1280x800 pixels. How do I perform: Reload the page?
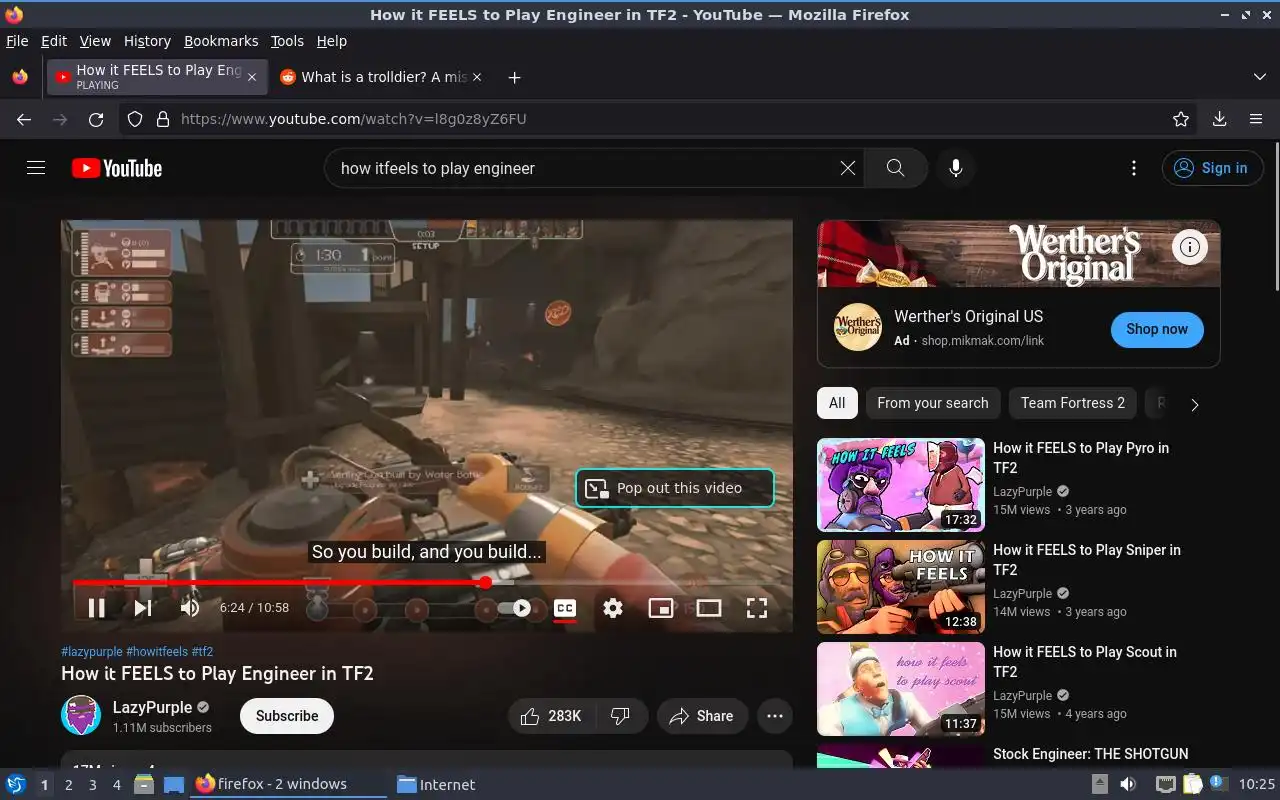96,119
